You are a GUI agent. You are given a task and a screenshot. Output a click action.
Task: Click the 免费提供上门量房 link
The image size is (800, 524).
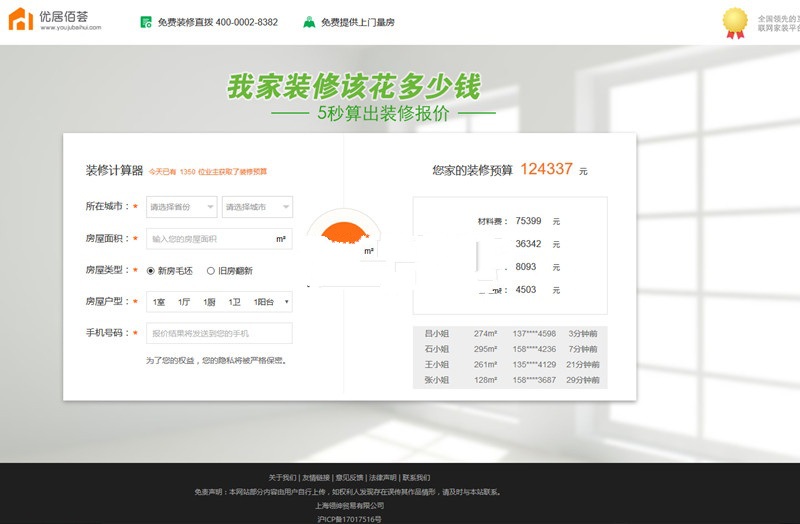point(358,22)
